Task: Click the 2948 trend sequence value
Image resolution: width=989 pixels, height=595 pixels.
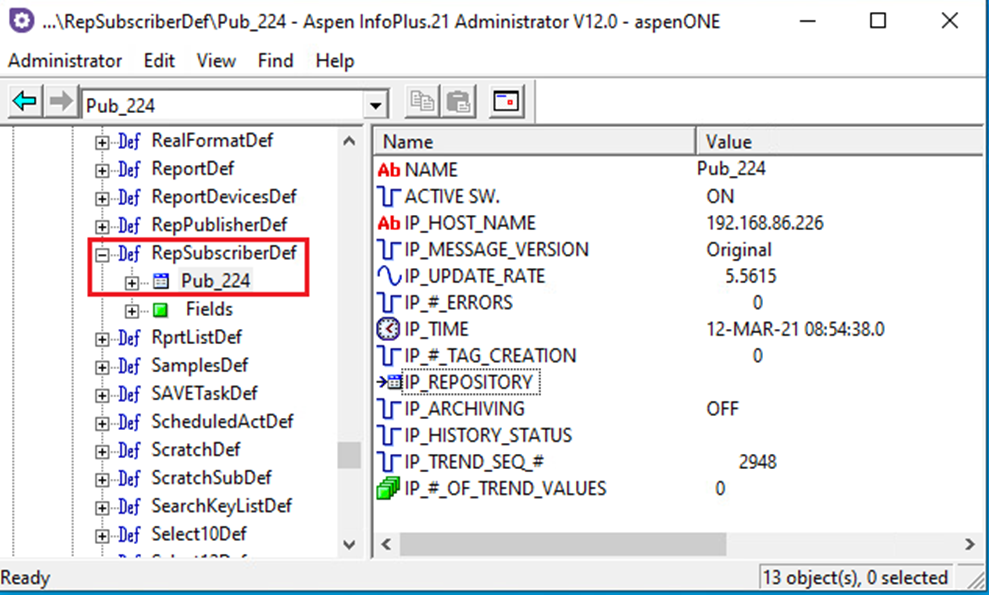Action: pyautogui.click(x=758, y=461)
